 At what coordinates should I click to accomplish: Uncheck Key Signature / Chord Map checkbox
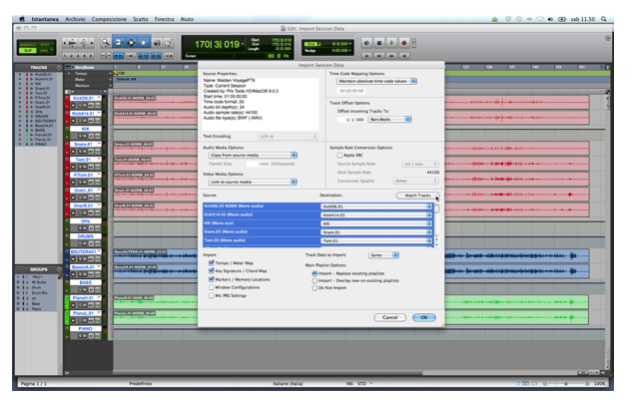click(211, 271)
